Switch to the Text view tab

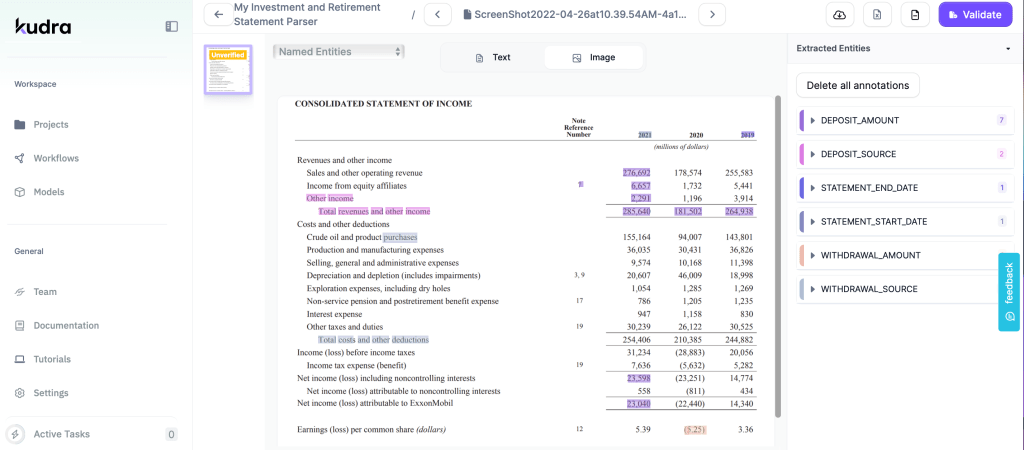pyautogui.click(x=492, y=58)
